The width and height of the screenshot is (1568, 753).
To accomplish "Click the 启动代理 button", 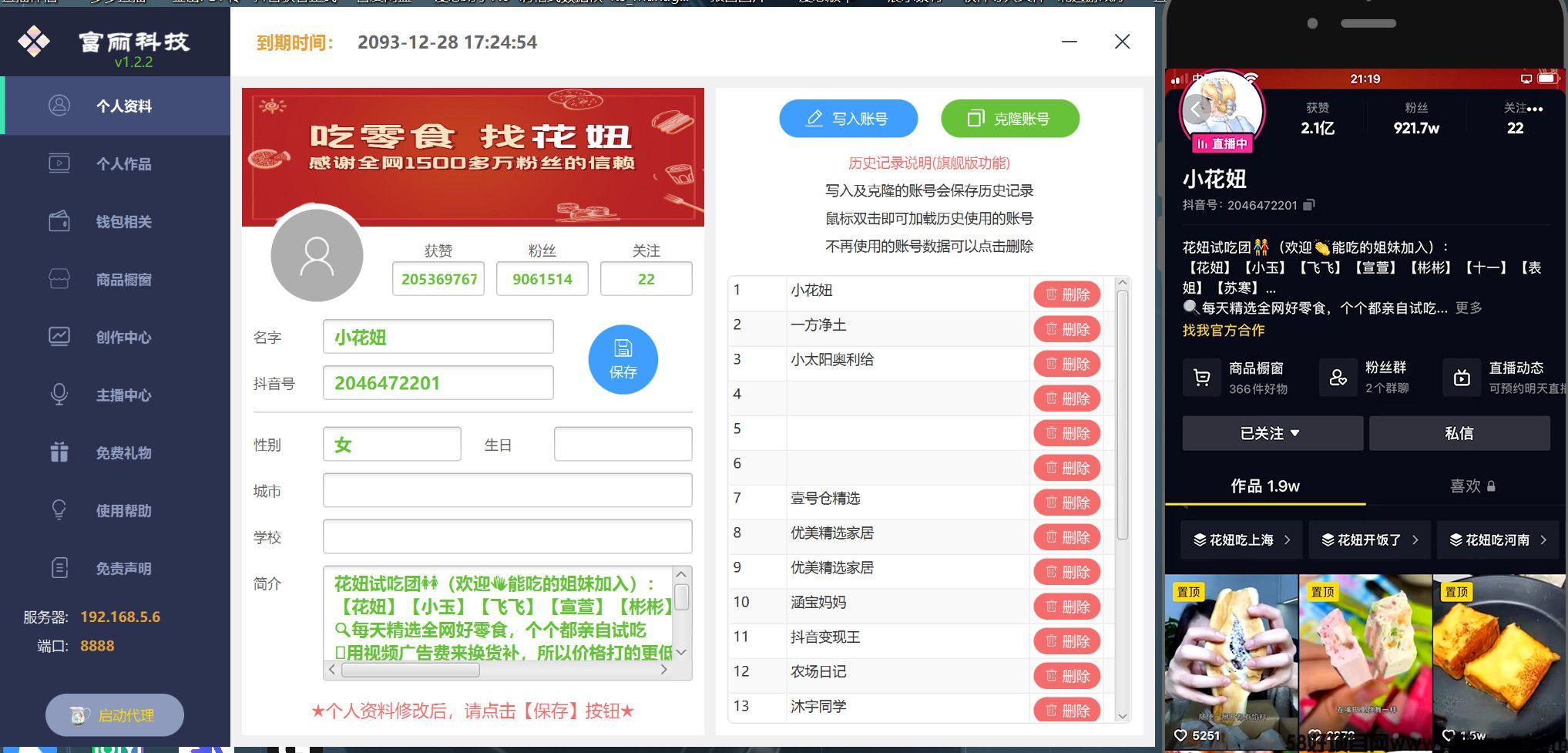I will pos(115,715).
